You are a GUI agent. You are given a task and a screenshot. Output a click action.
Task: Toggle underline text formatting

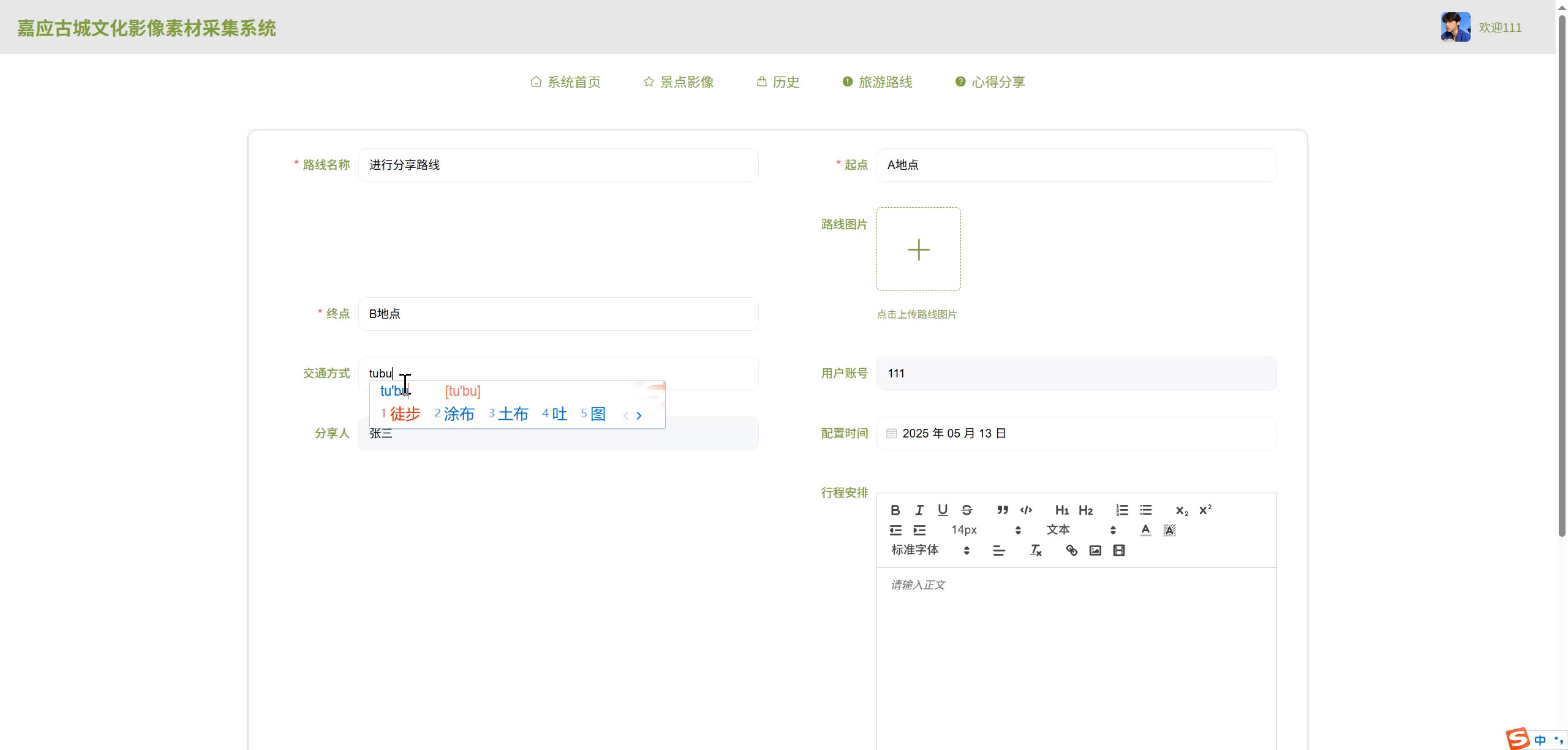tap(943, 510)
